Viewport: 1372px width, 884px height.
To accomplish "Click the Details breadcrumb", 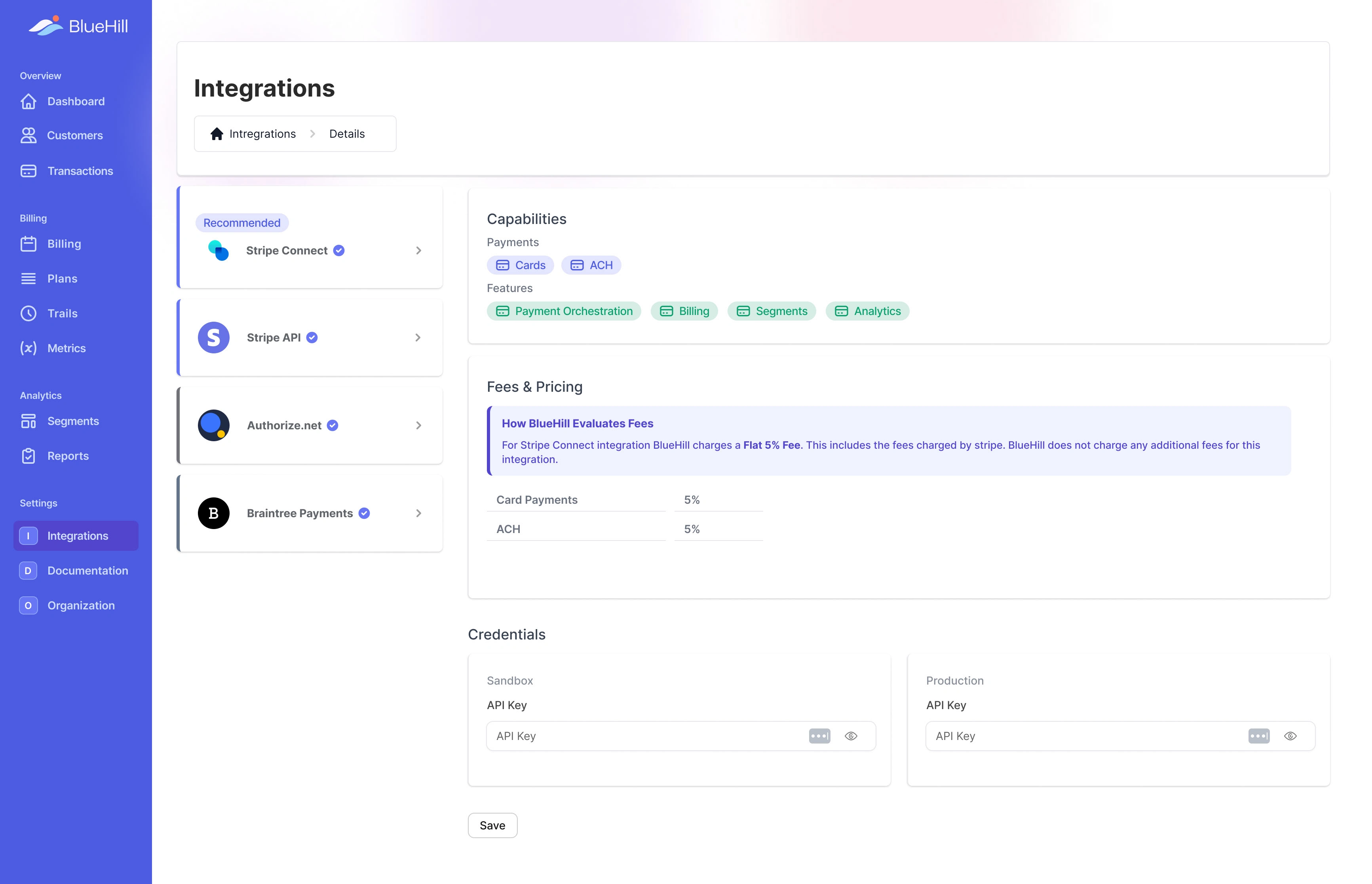I will click(x=347, y=134).
